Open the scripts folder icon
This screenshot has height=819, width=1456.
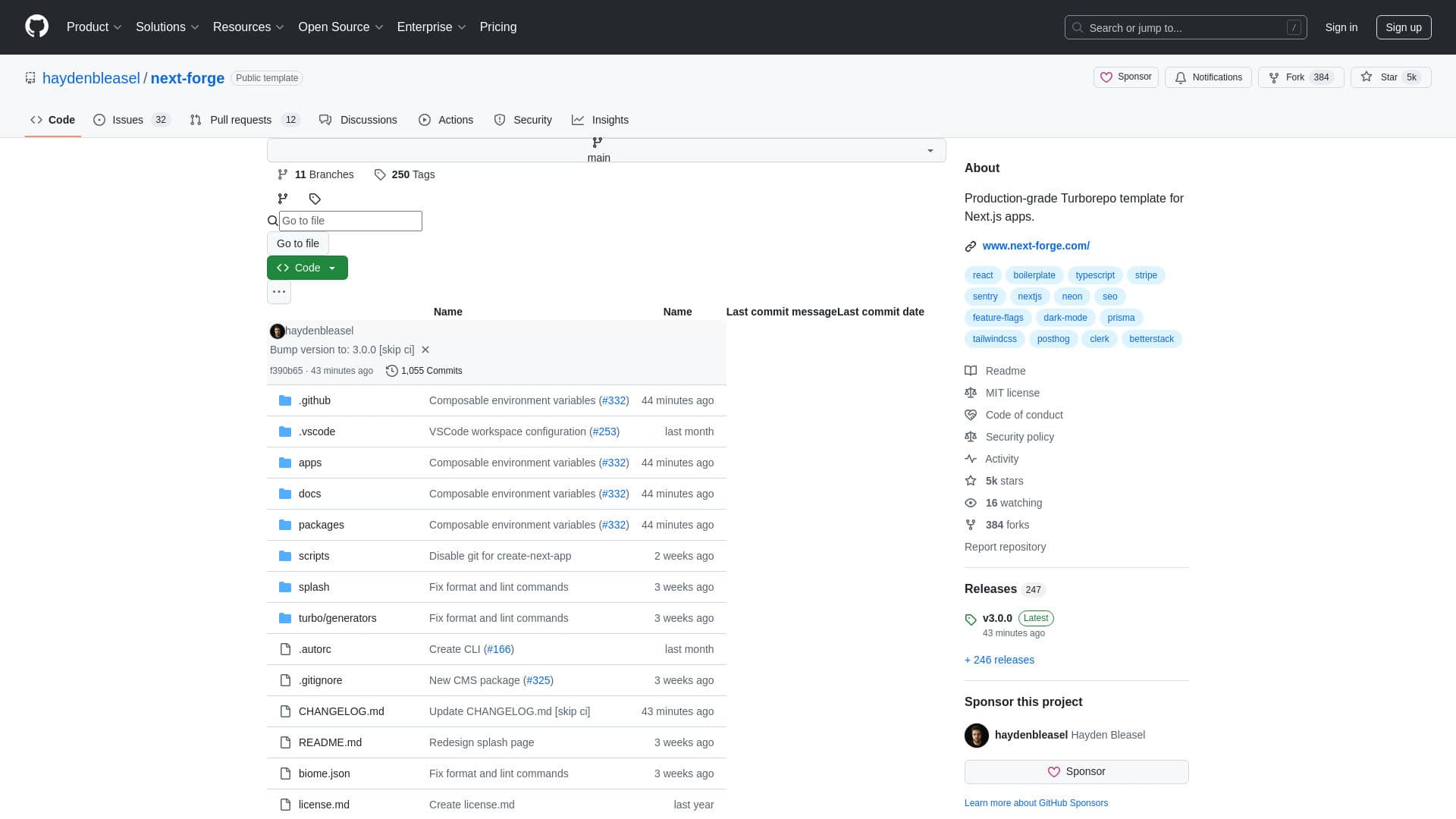(285, 556)
